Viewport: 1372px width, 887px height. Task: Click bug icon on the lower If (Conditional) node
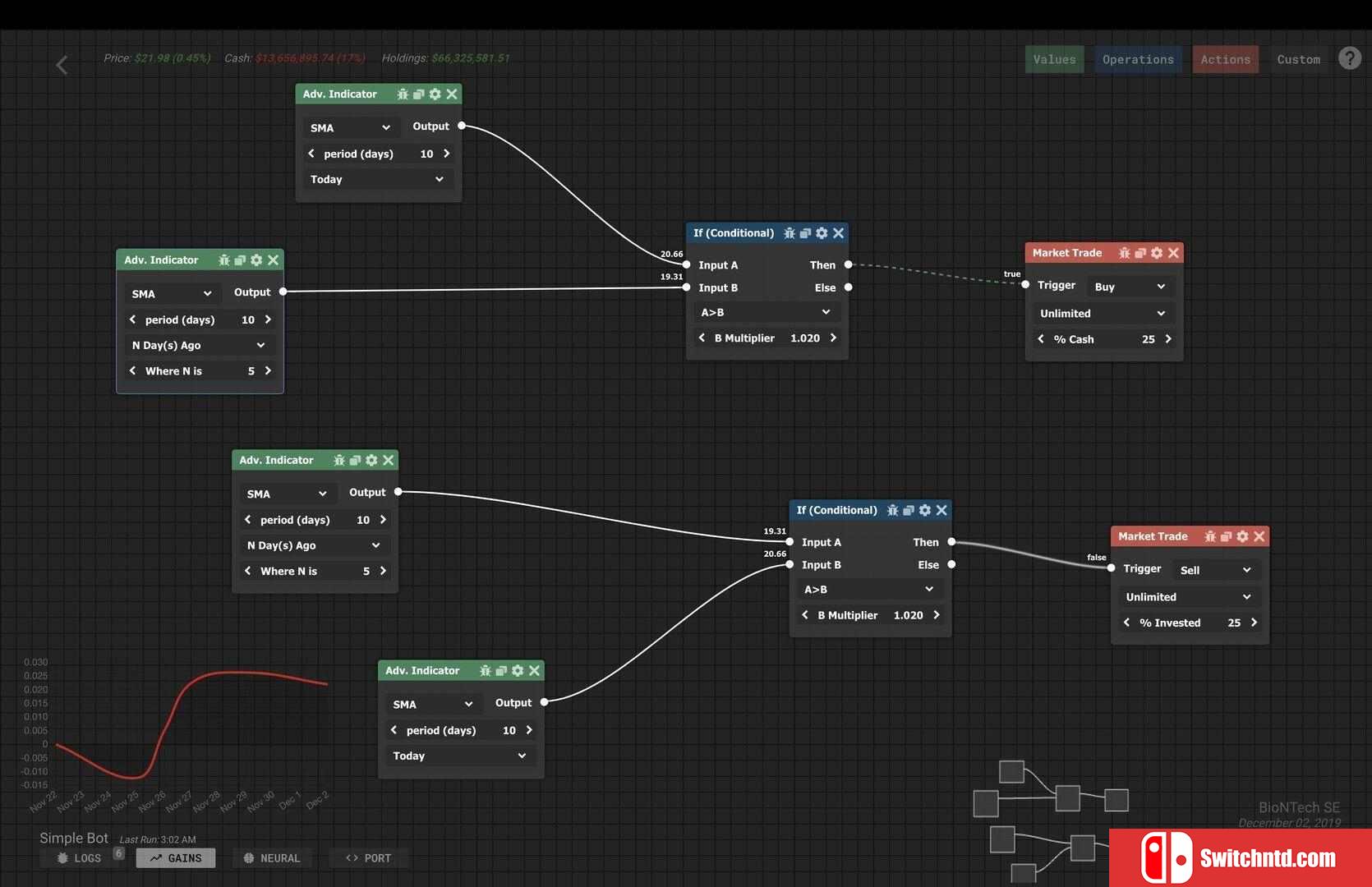[x=893, y=510]
